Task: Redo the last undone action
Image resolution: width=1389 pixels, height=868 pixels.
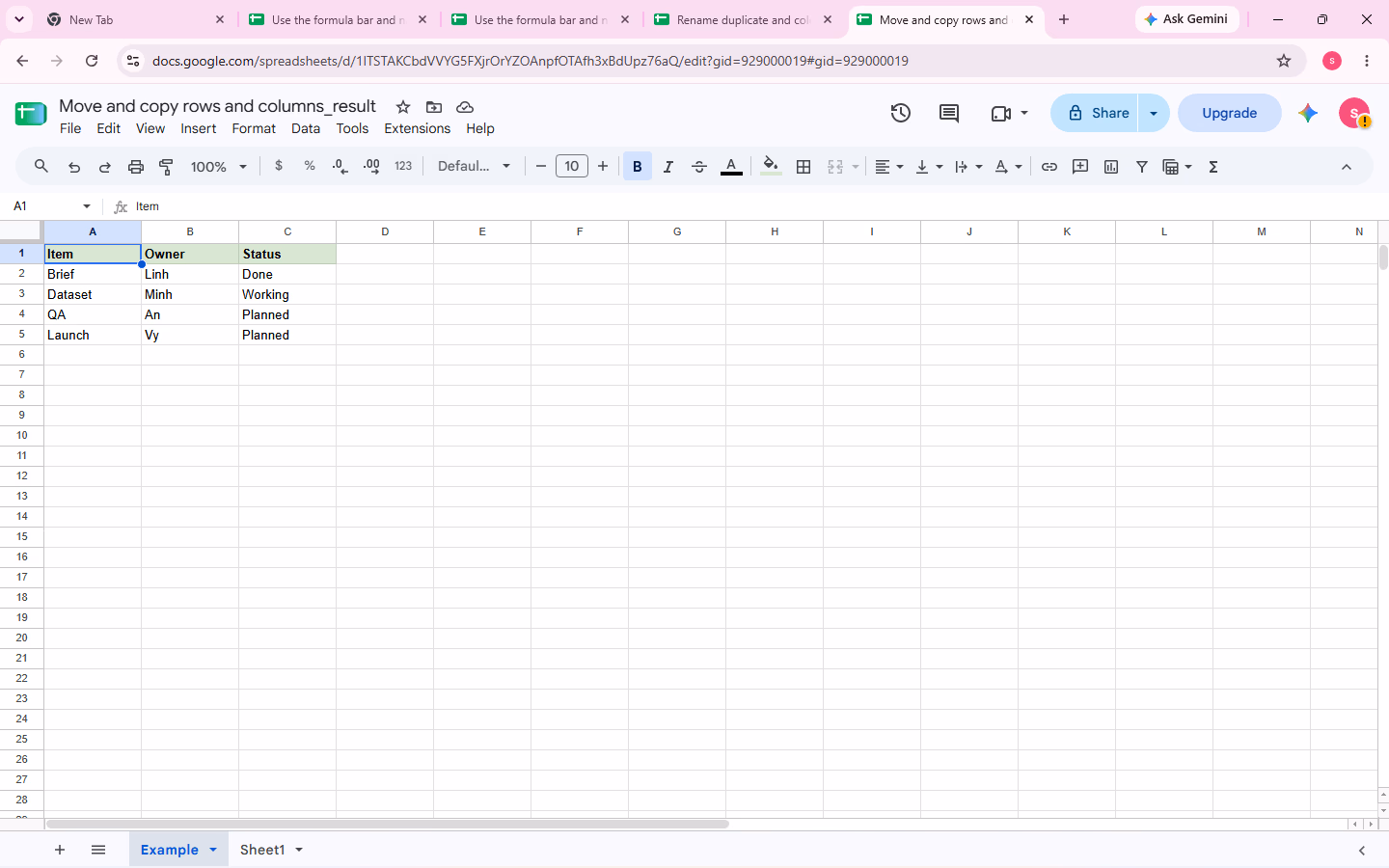Action: 105,167
